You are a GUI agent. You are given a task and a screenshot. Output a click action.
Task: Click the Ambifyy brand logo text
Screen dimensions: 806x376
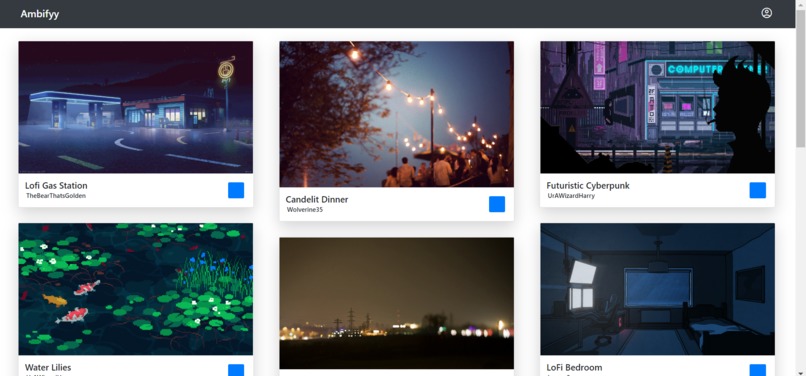tap(40, 14)
